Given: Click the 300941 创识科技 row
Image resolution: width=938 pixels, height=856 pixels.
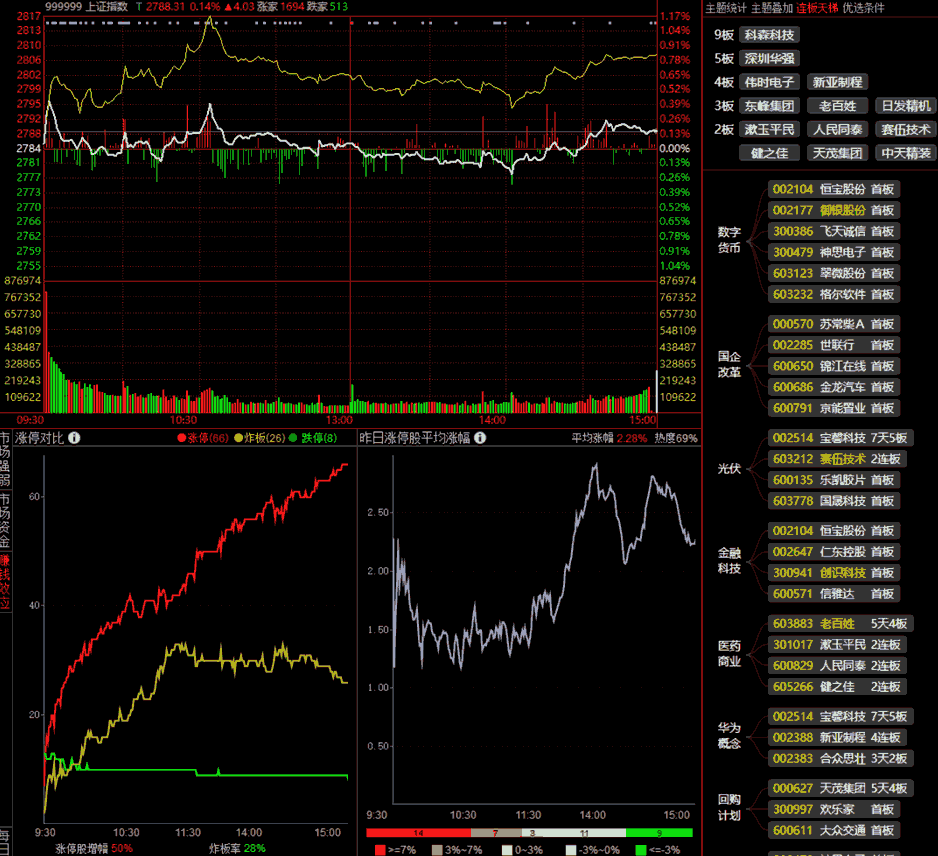Looking at the screenshot, I should click(x=834, y=572).
